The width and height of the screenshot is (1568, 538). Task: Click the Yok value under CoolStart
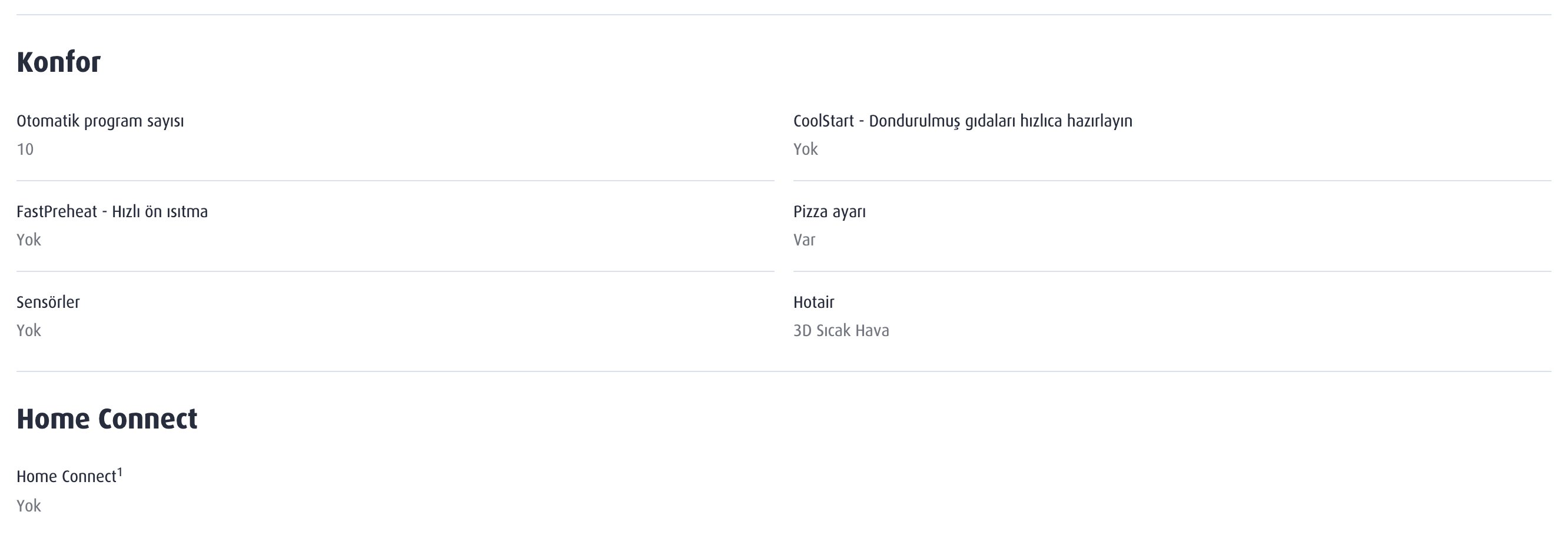click(805, 149)
